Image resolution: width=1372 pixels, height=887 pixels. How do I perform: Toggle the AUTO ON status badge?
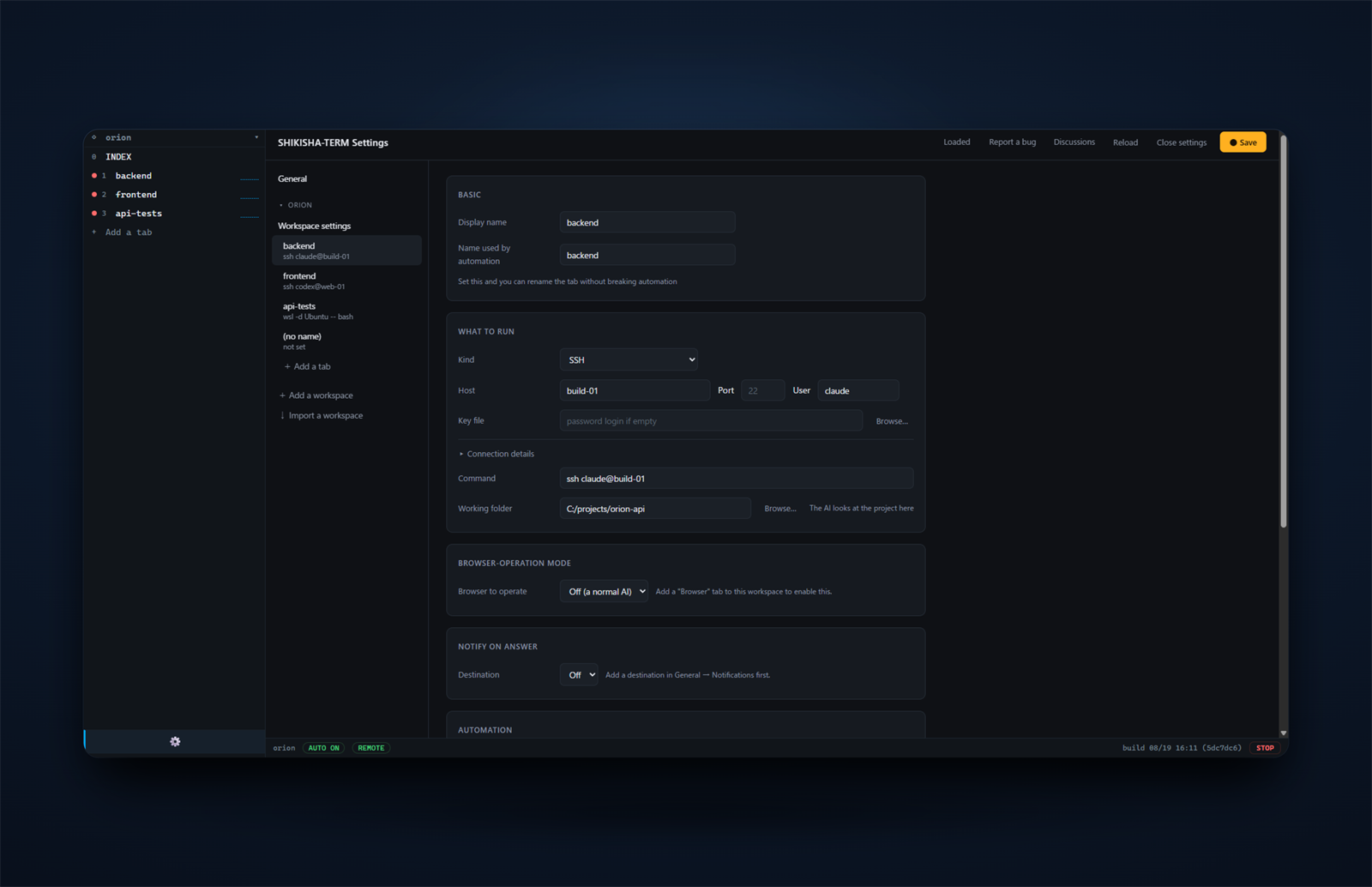coord(324,748)
